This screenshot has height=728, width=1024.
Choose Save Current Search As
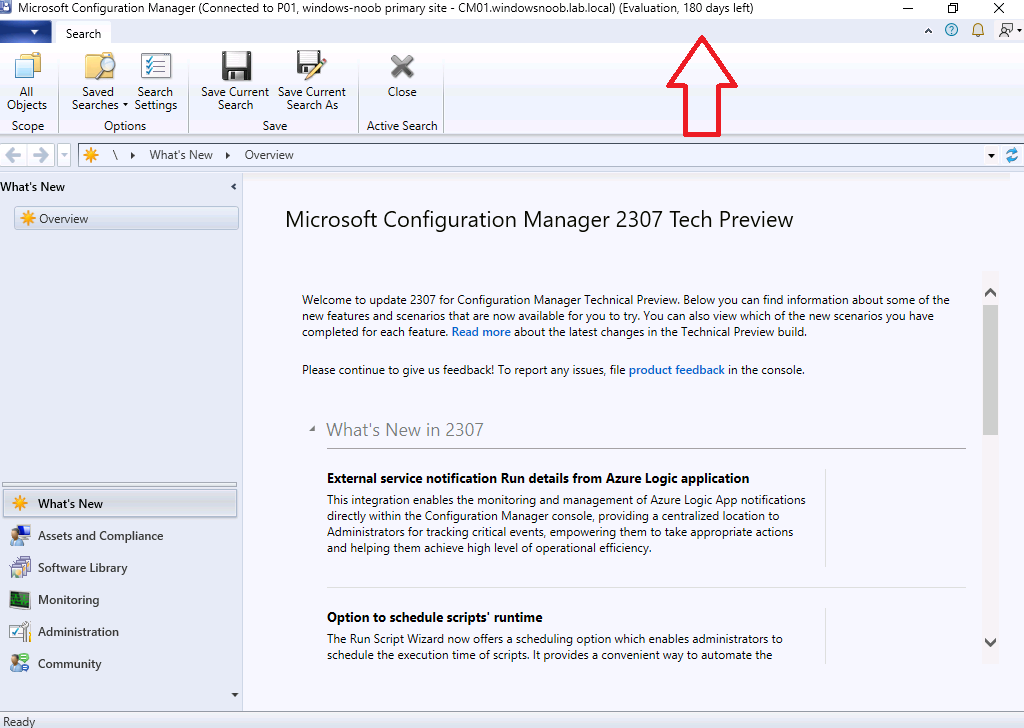pyautogui.click(x=312, y=82)
